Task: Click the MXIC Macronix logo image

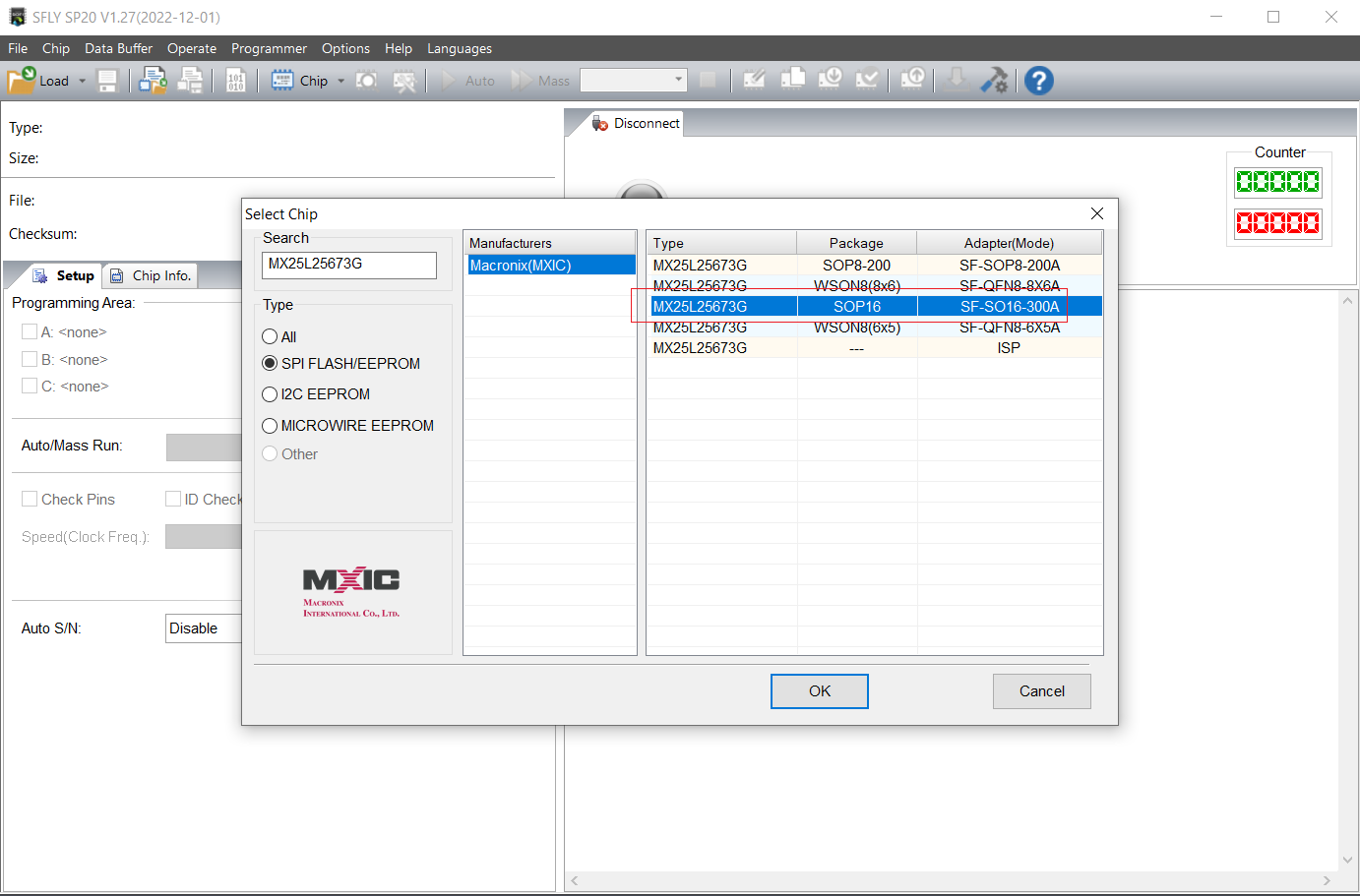Action: point(351,592)
